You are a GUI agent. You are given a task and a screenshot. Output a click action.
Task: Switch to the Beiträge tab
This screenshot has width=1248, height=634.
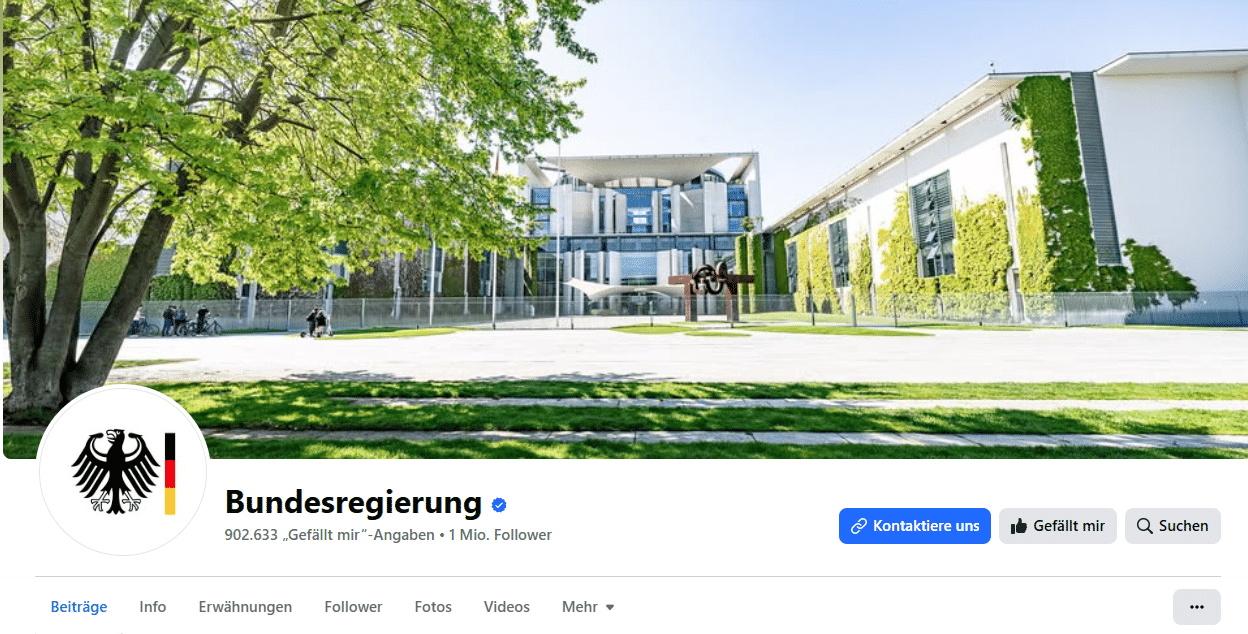point(79,607)
